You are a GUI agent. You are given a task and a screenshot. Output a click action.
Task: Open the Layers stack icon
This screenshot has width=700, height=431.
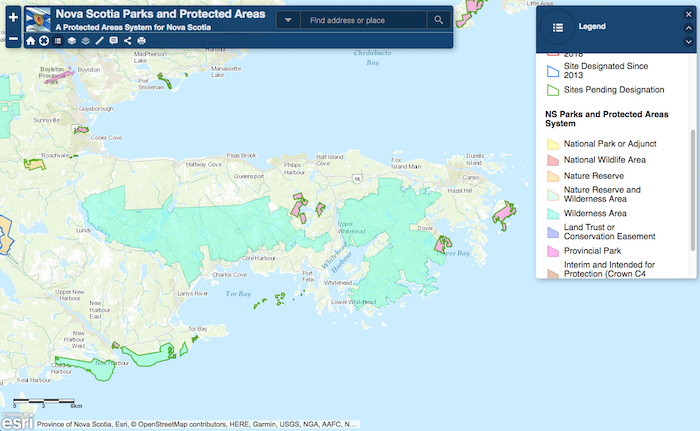pos(72,41)
